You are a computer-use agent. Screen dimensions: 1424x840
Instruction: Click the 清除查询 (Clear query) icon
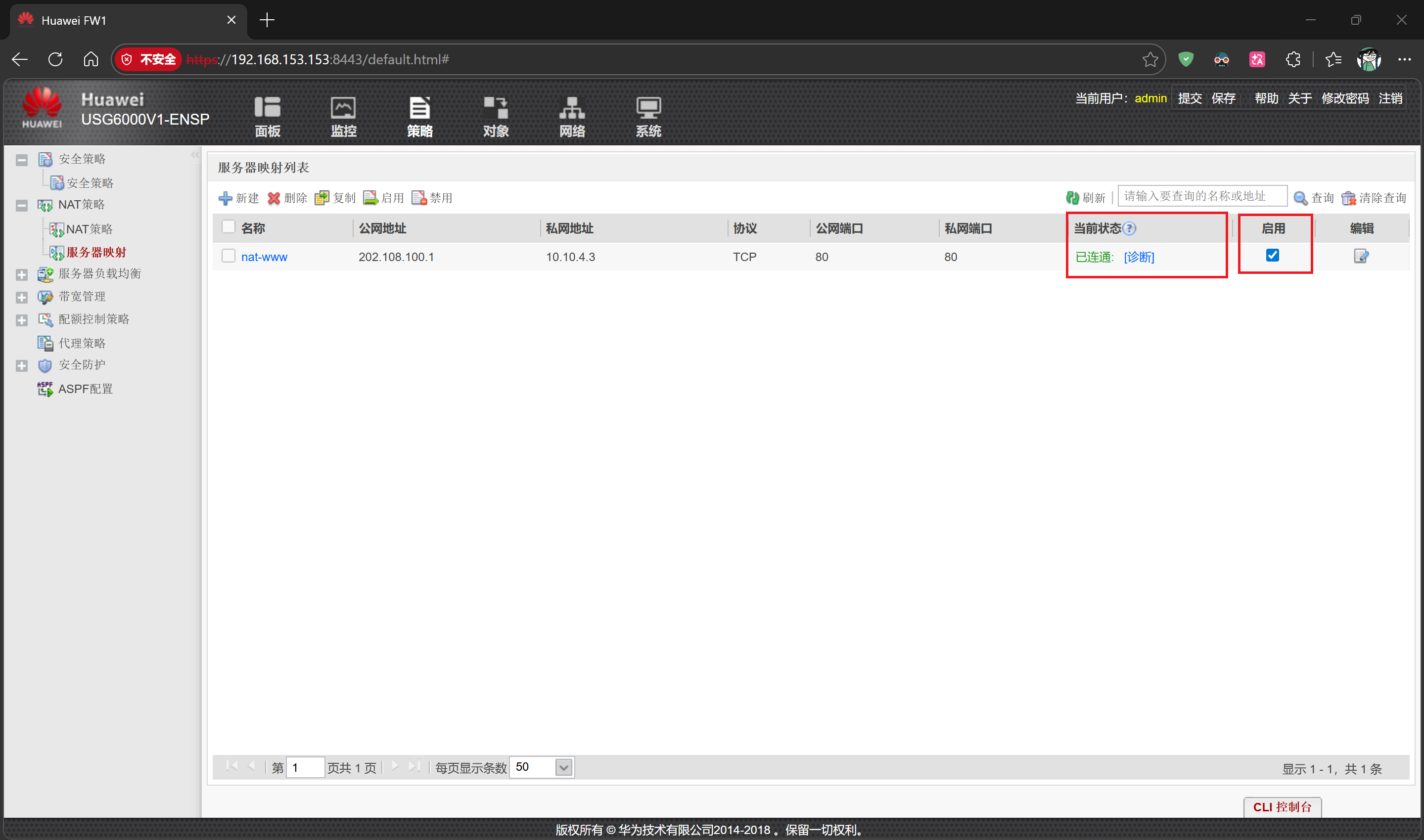pos(1348,198)
